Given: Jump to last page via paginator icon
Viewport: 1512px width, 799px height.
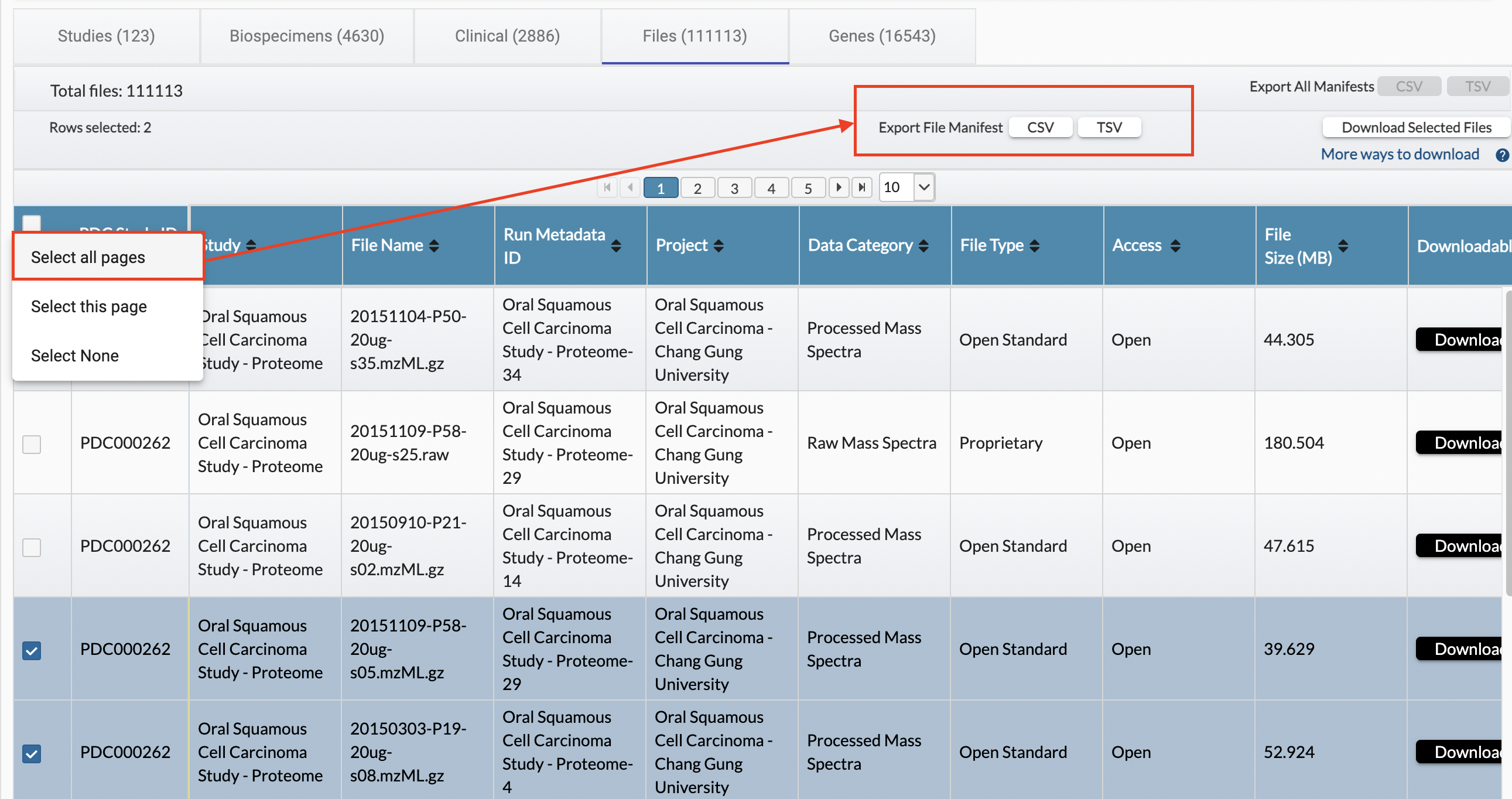Looking at the screenshot, I should pos(861,187).
